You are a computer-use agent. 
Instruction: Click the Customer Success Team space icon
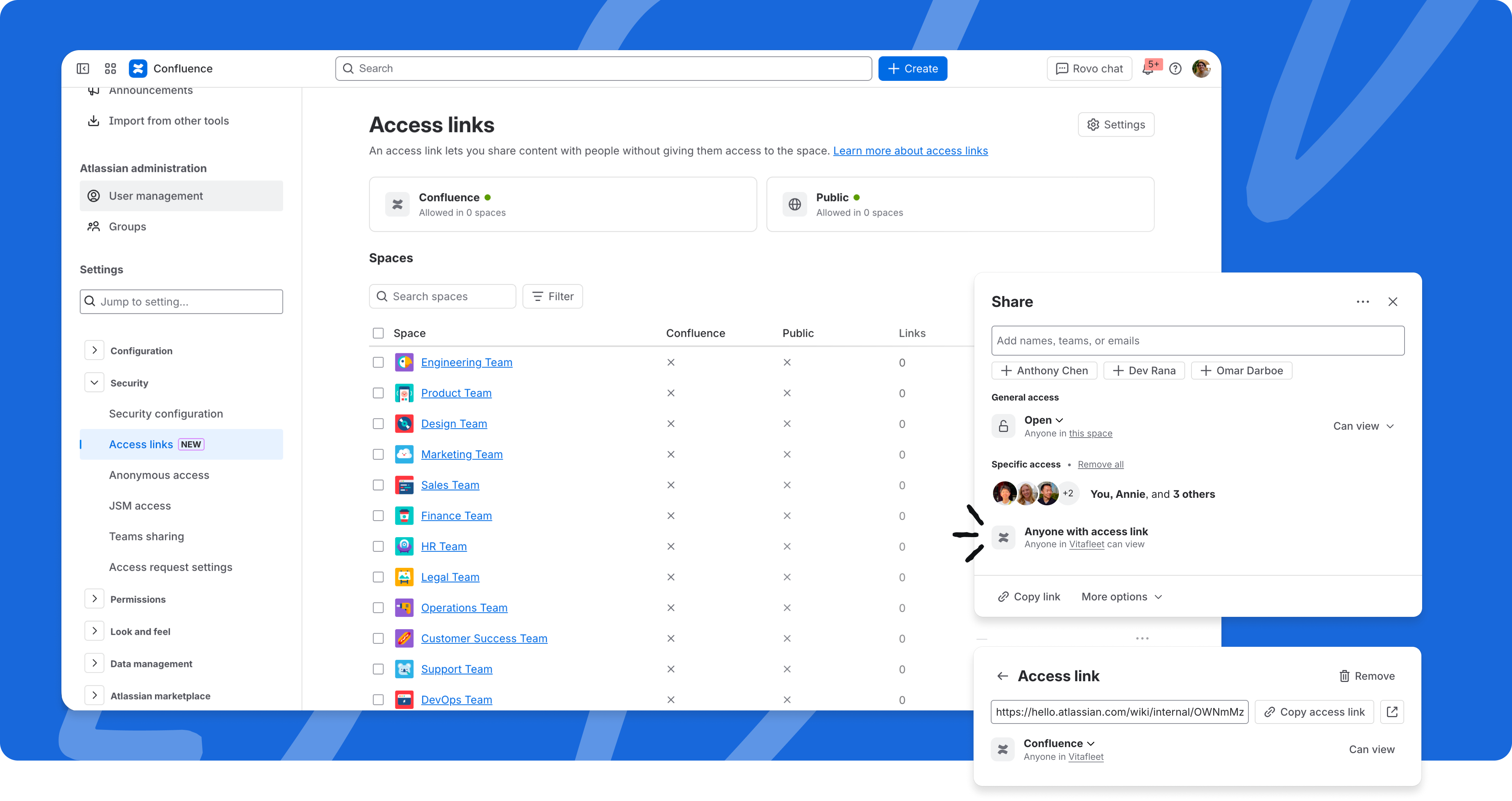[x=404, y=639]
